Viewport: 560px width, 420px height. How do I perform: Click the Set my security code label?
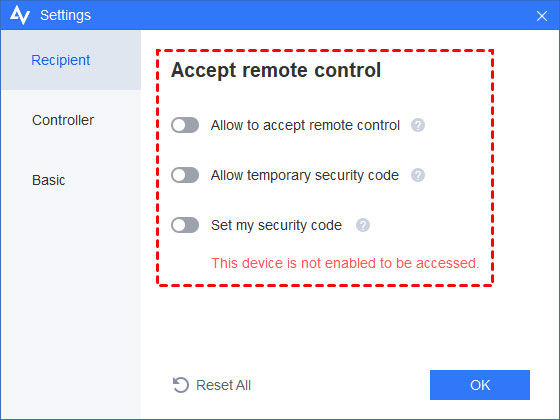pyautogui.click(x=276, y=225)
